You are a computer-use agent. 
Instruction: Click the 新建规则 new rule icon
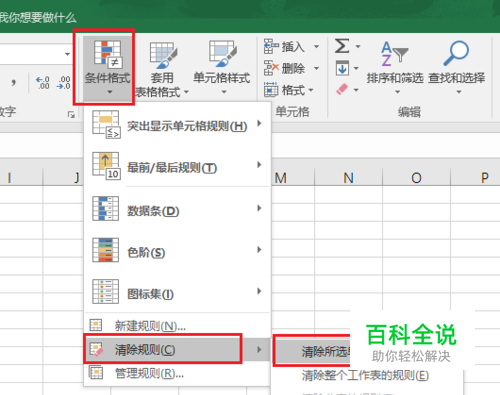tap(96, 325)
